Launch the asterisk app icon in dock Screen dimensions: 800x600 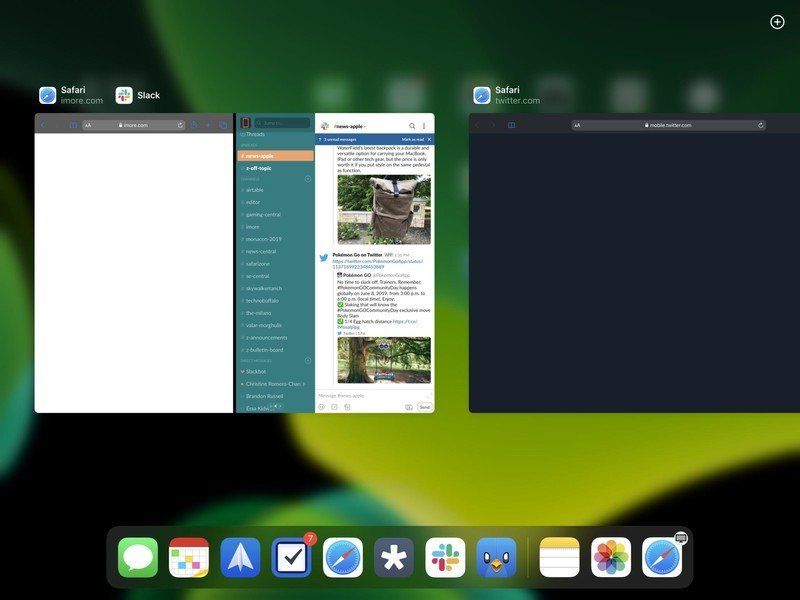tap(394, 557)
